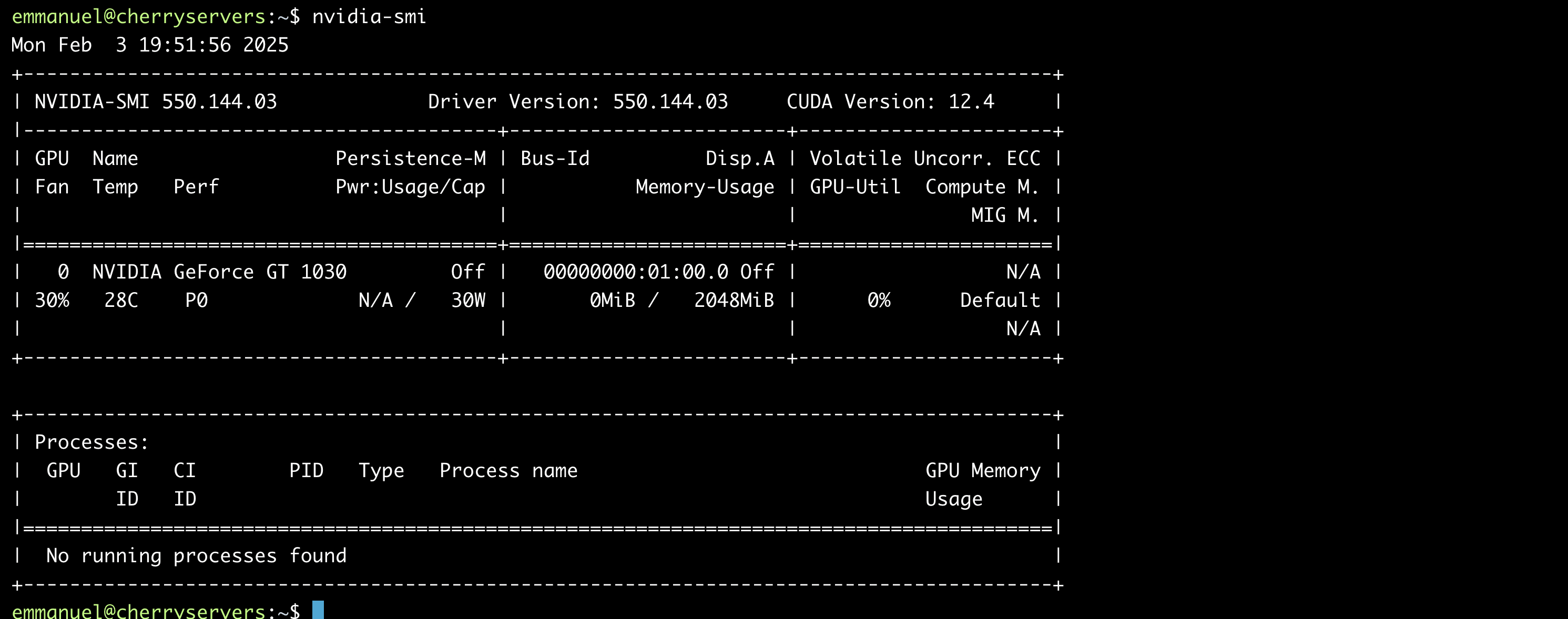The image size is (1568, 619).
Task: Click the NVIDIA GeForce GT 1030 name
Action: pos(219,272)
